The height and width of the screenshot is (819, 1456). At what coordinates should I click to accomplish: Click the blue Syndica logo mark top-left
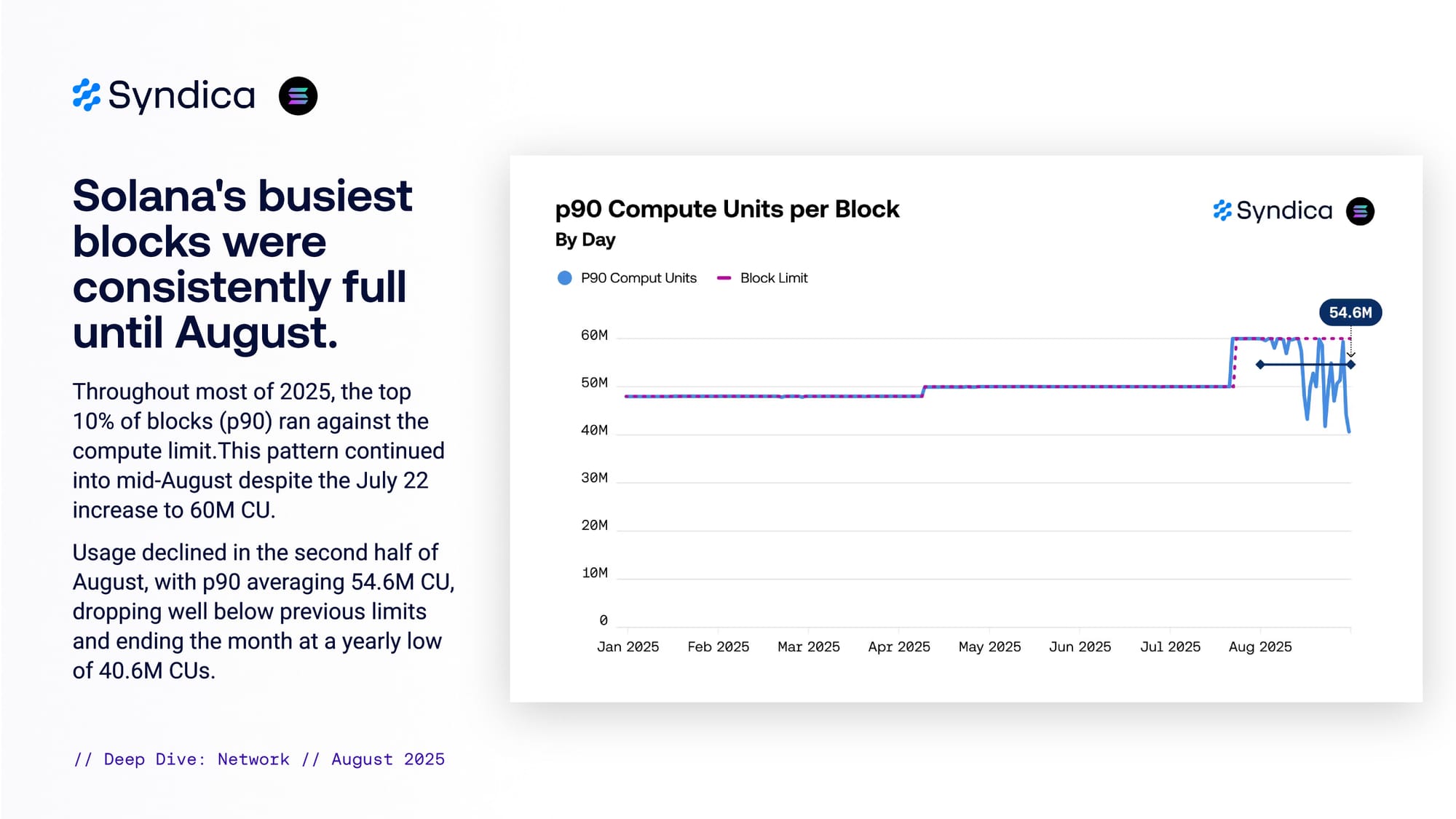86,95
